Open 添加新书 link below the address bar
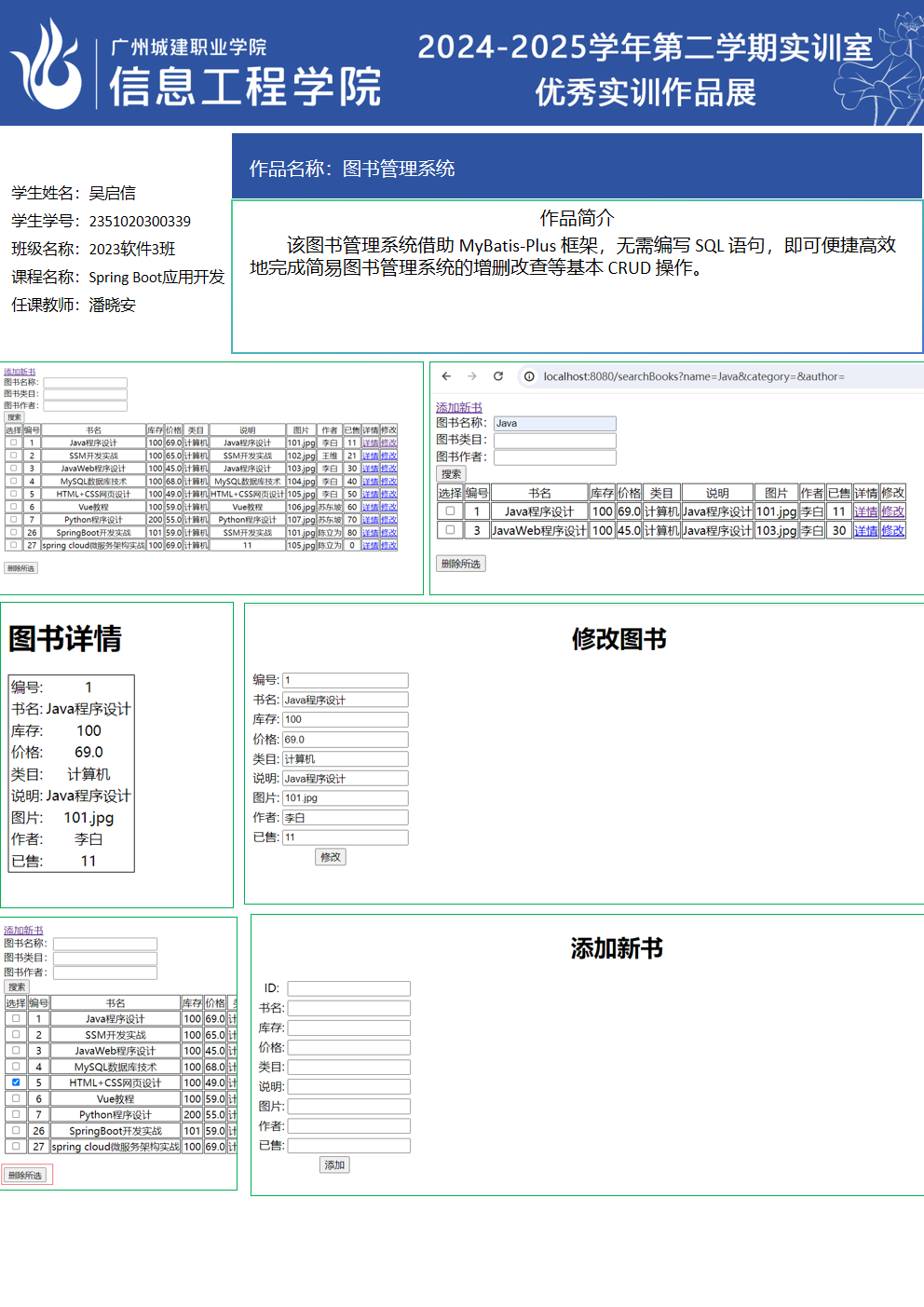The image size is (924, 1307). click(x=458, y=407)
